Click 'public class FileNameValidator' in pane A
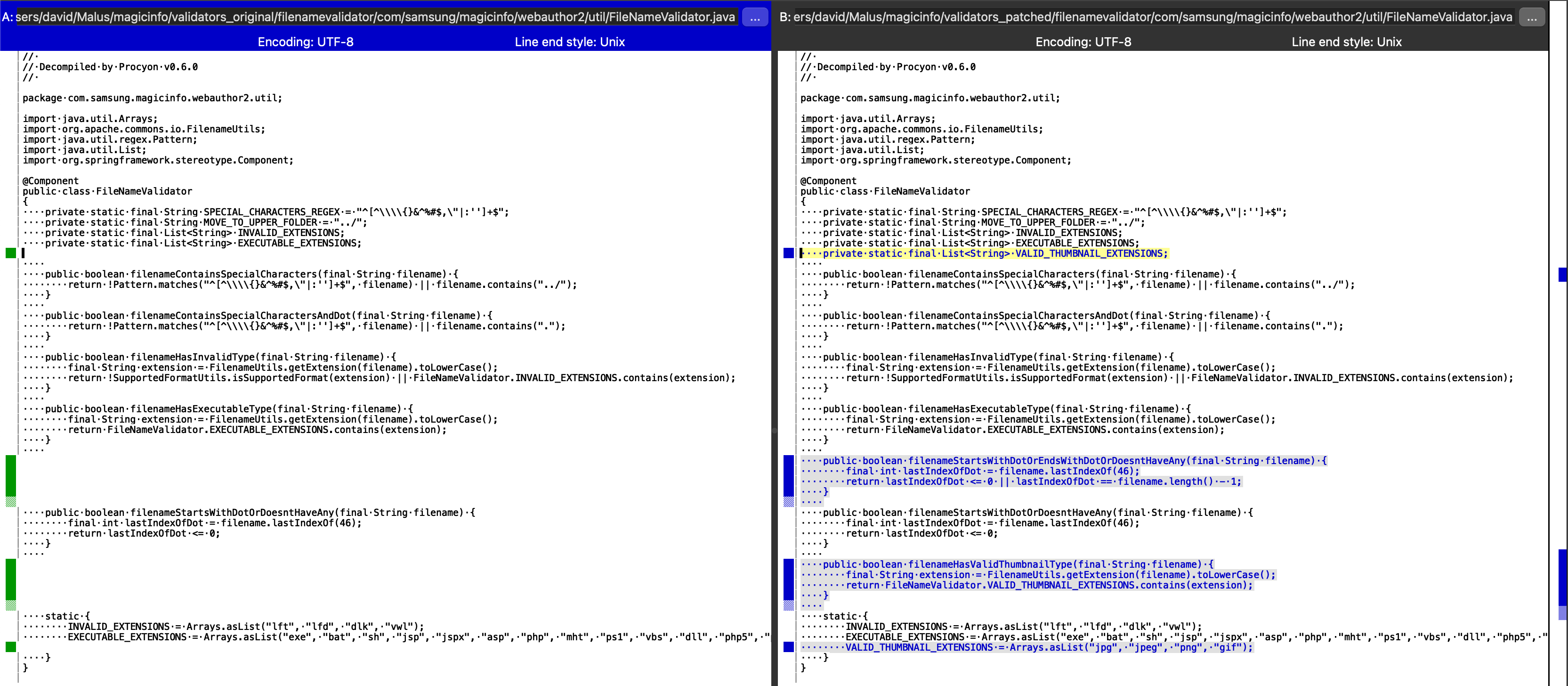This screenshot has width=1568, height=686. pos(108,191)
